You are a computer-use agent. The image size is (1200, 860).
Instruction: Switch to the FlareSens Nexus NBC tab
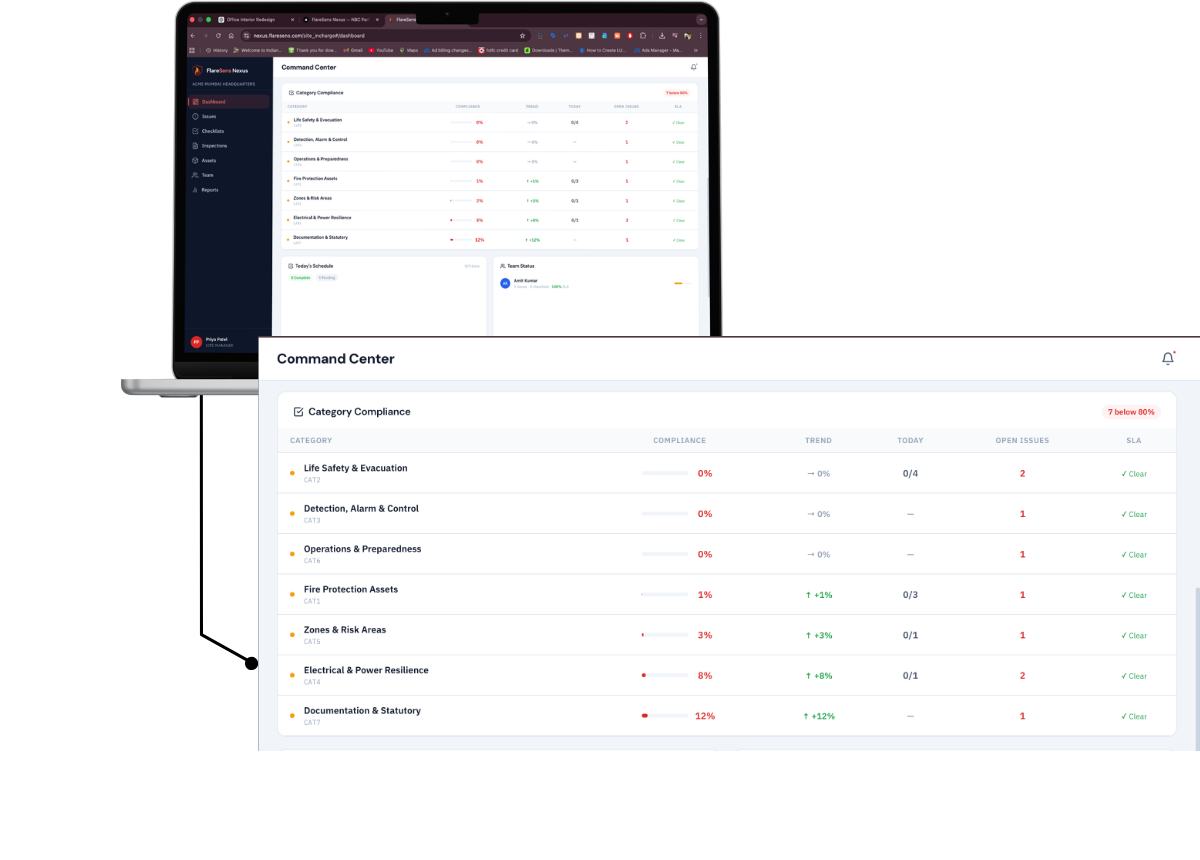pyautogui.click(x=339, y=18)
